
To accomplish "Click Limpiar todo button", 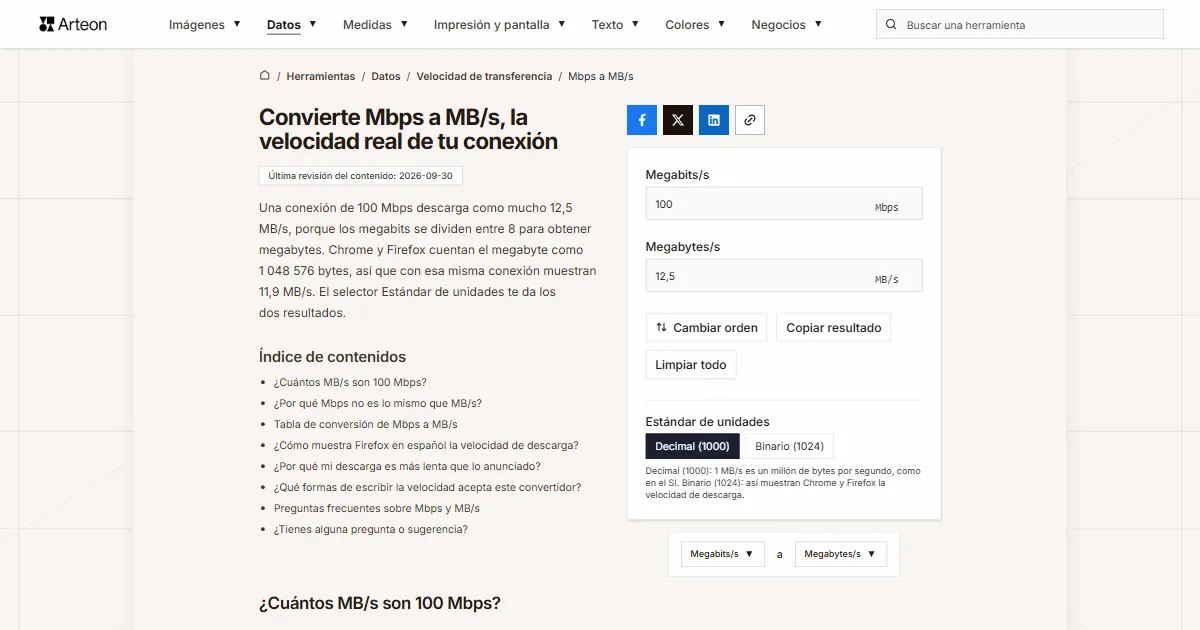I will tap(691, 365).
